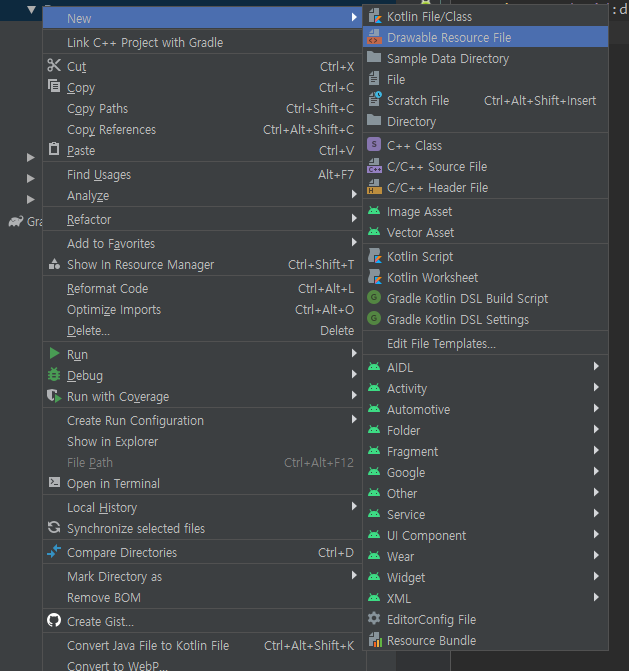The width and height of the screenshot is (629, 671).
Task: Click the Kotlin File/Class icon
Action: coord(374,16)
